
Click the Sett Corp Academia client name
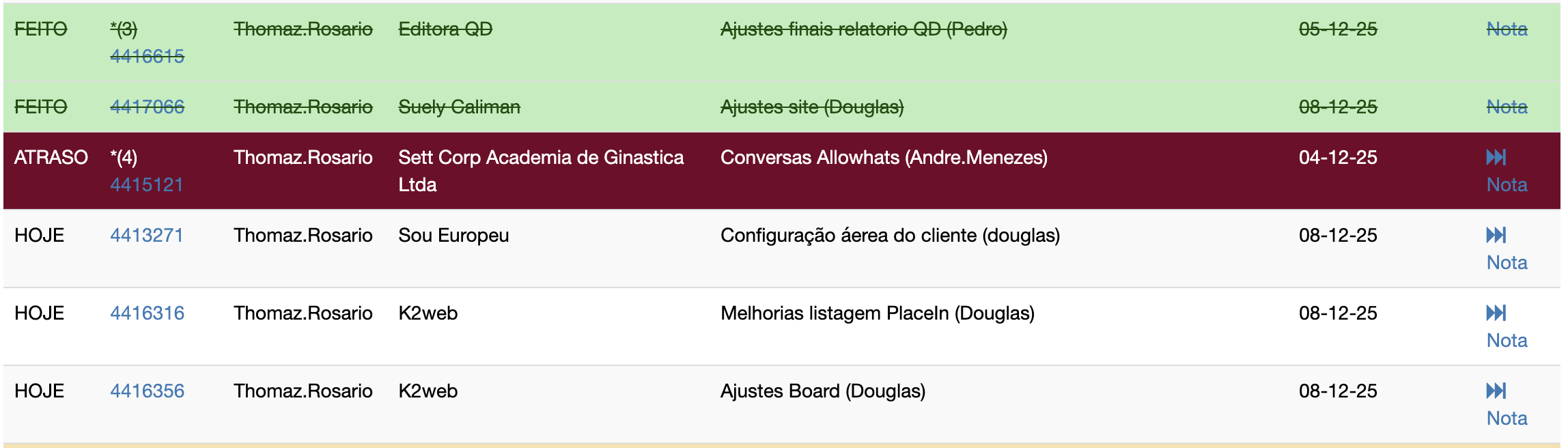[540, 158]
